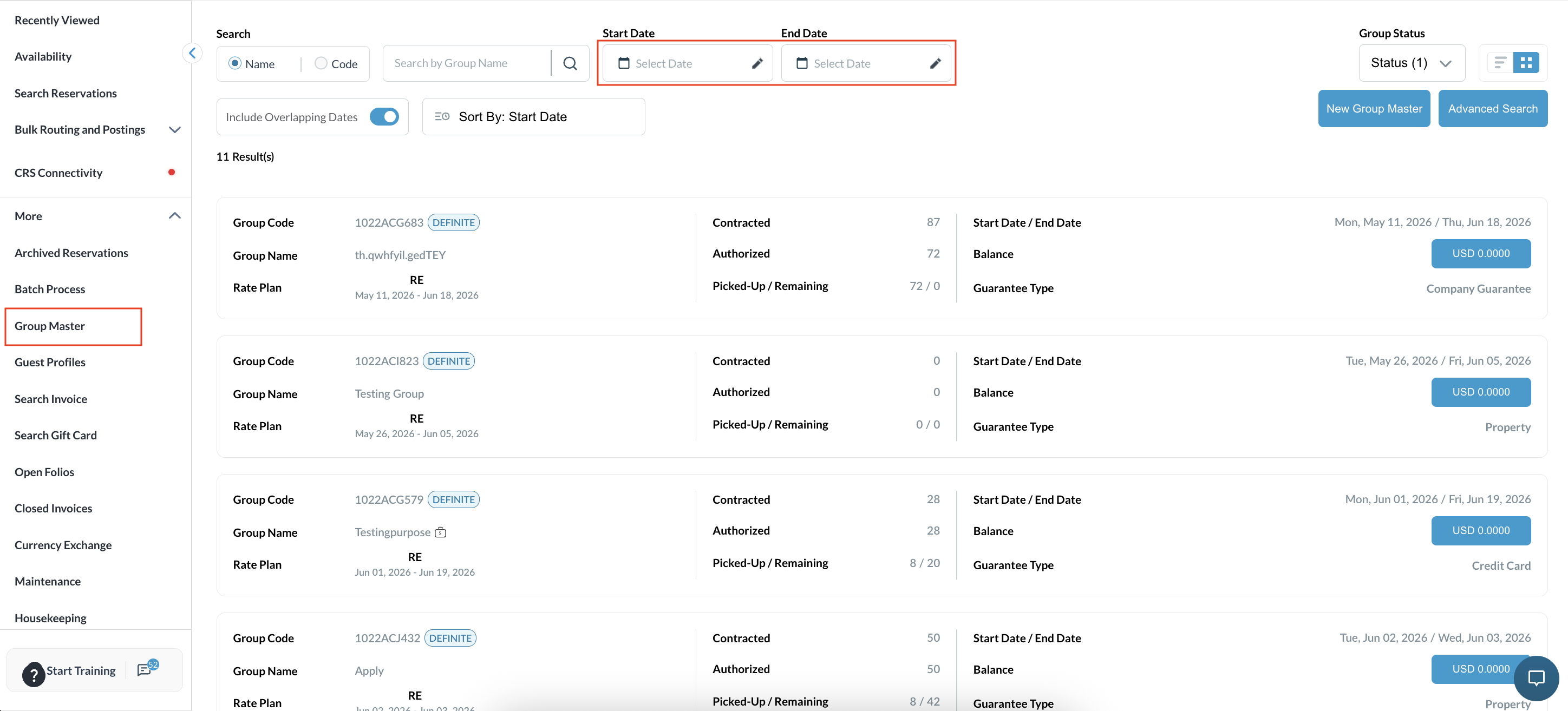Click USD 0.0000 balance for 1022ACI823

click(1480, 392)
